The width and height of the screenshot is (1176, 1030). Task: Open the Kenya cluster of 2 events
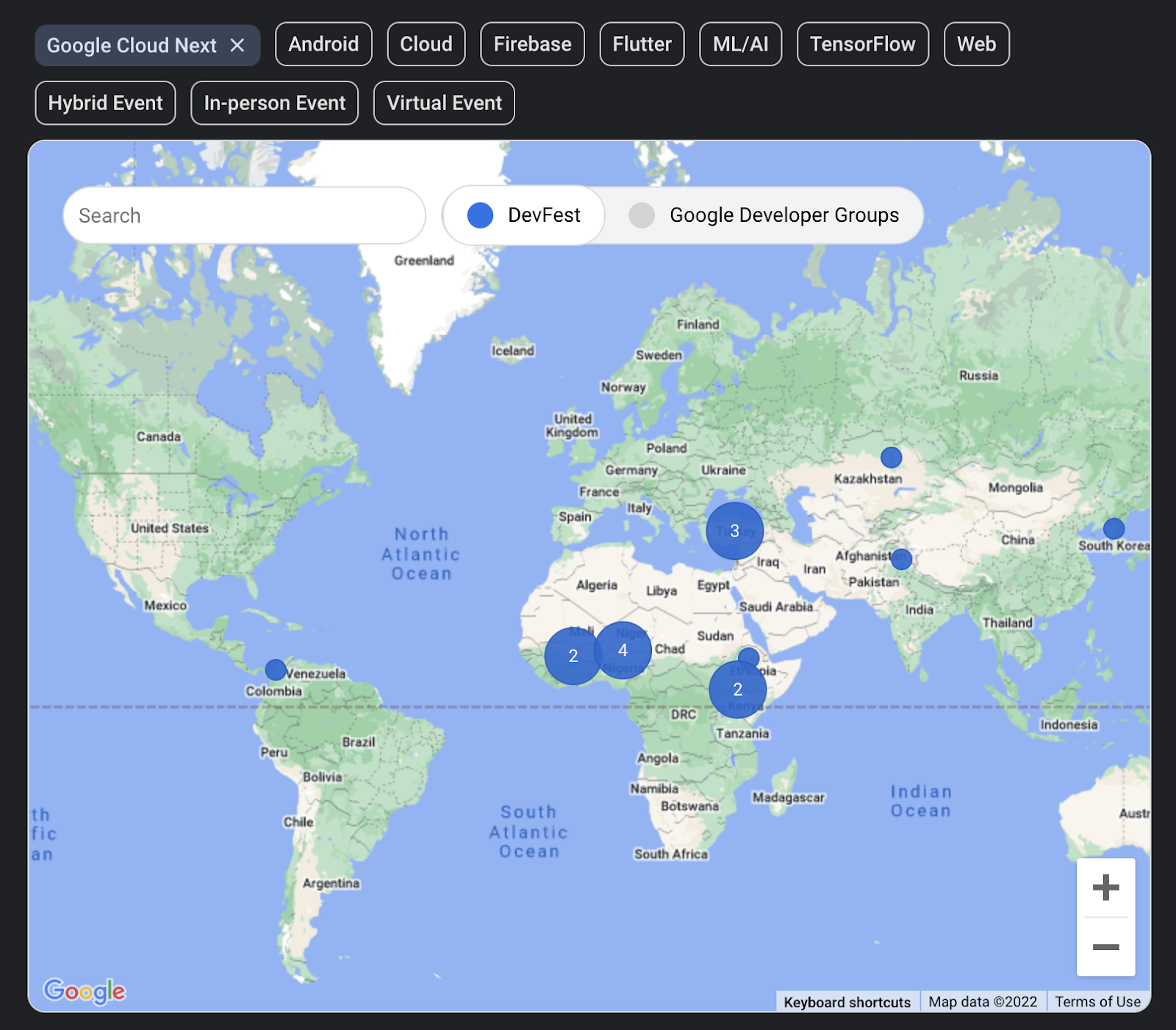pyautogui.click(x=738, y=689)
